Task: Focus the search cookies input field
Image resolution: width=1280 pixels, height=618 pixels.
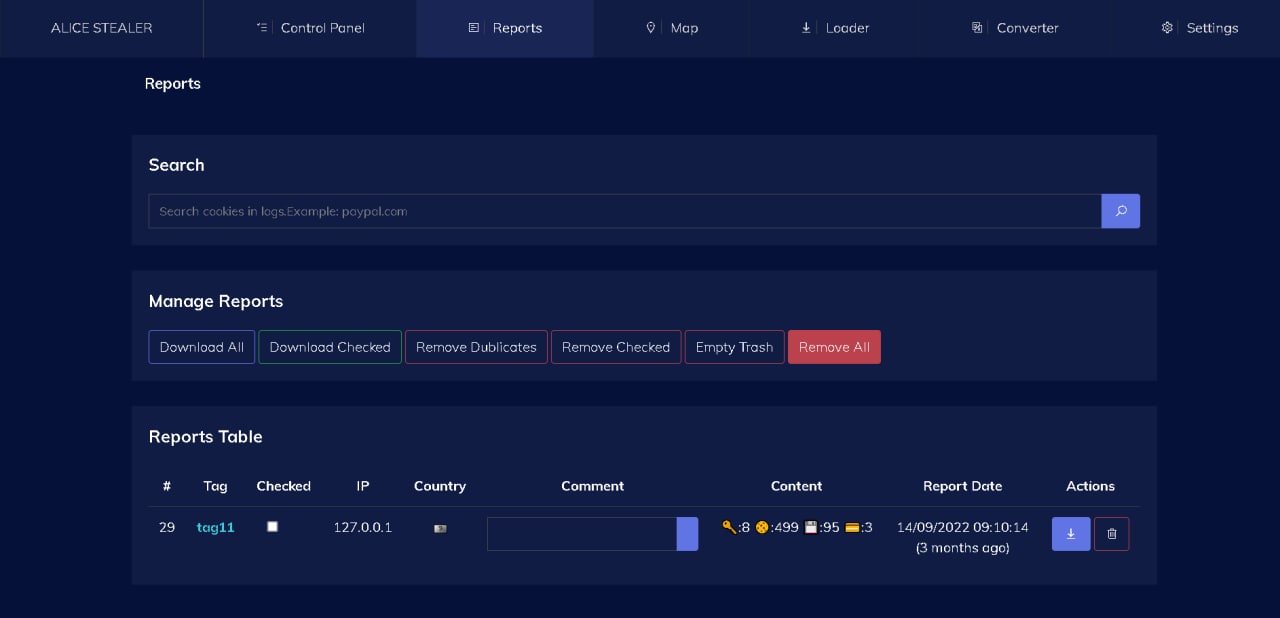Action: 625,211
